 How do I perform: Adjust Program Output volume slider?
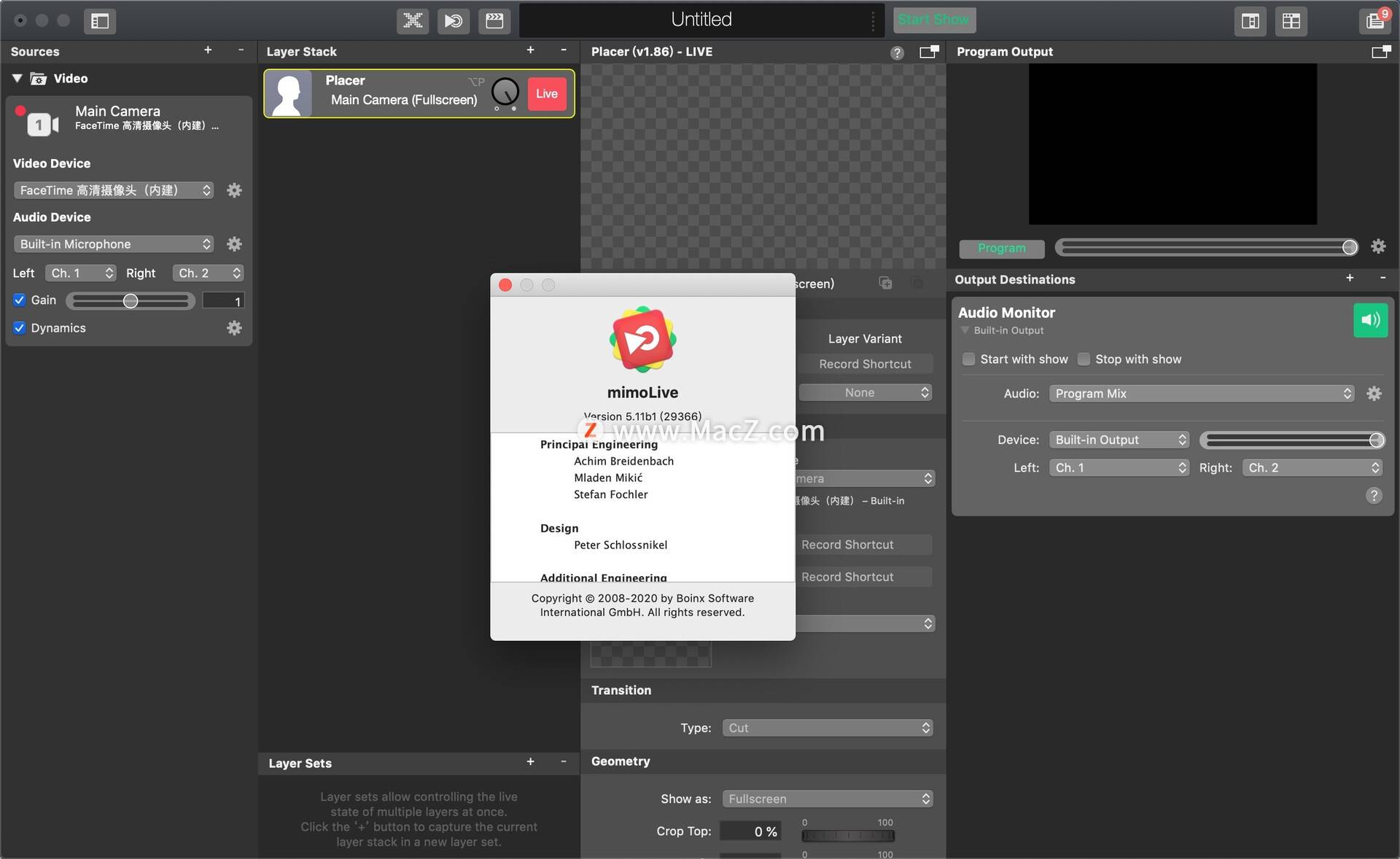(x=1206, y=247)
